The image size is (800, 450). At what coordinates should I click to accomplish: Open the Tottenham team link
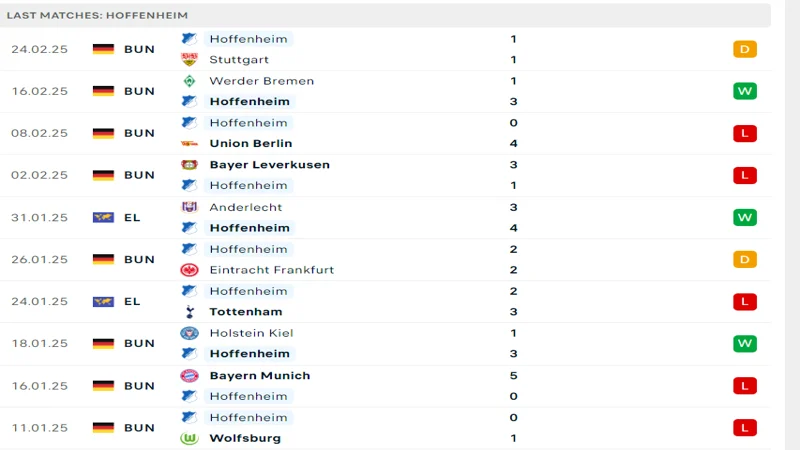pos(245,311)
